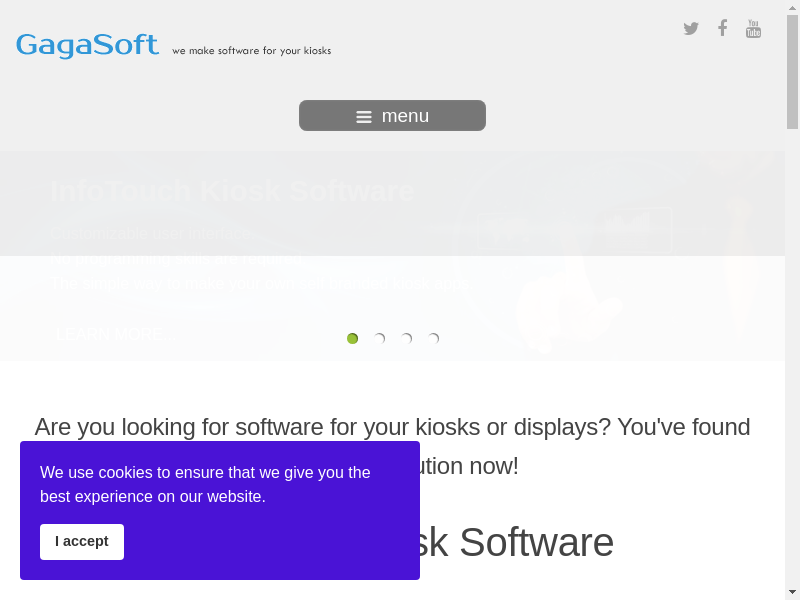Visit the YouTube channel icon
The width and height of the screenshot is (800, 600).
[x=754, y=29]
